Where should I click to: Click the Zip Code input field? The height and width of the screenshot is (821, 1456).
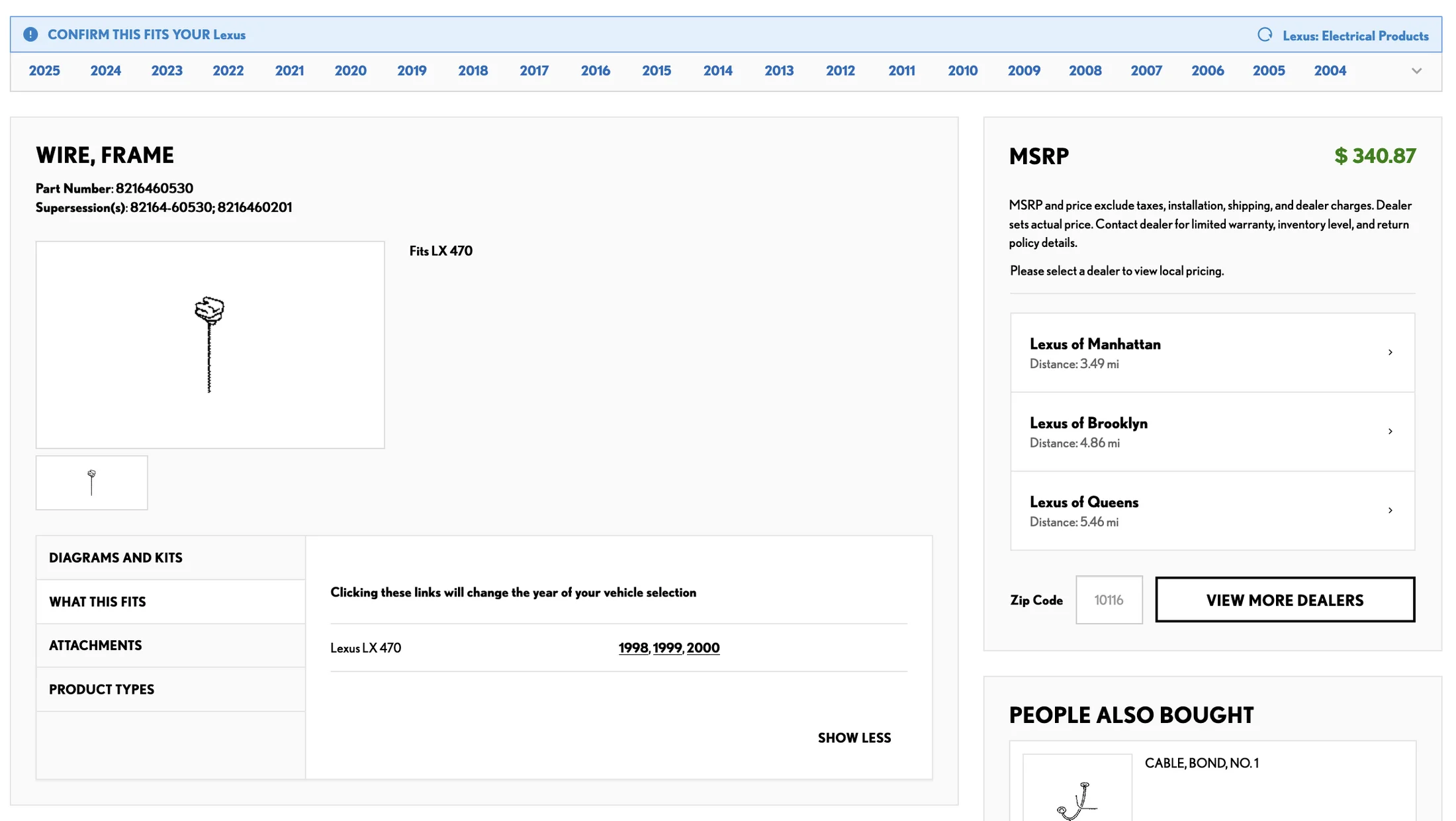(1109, 600)
